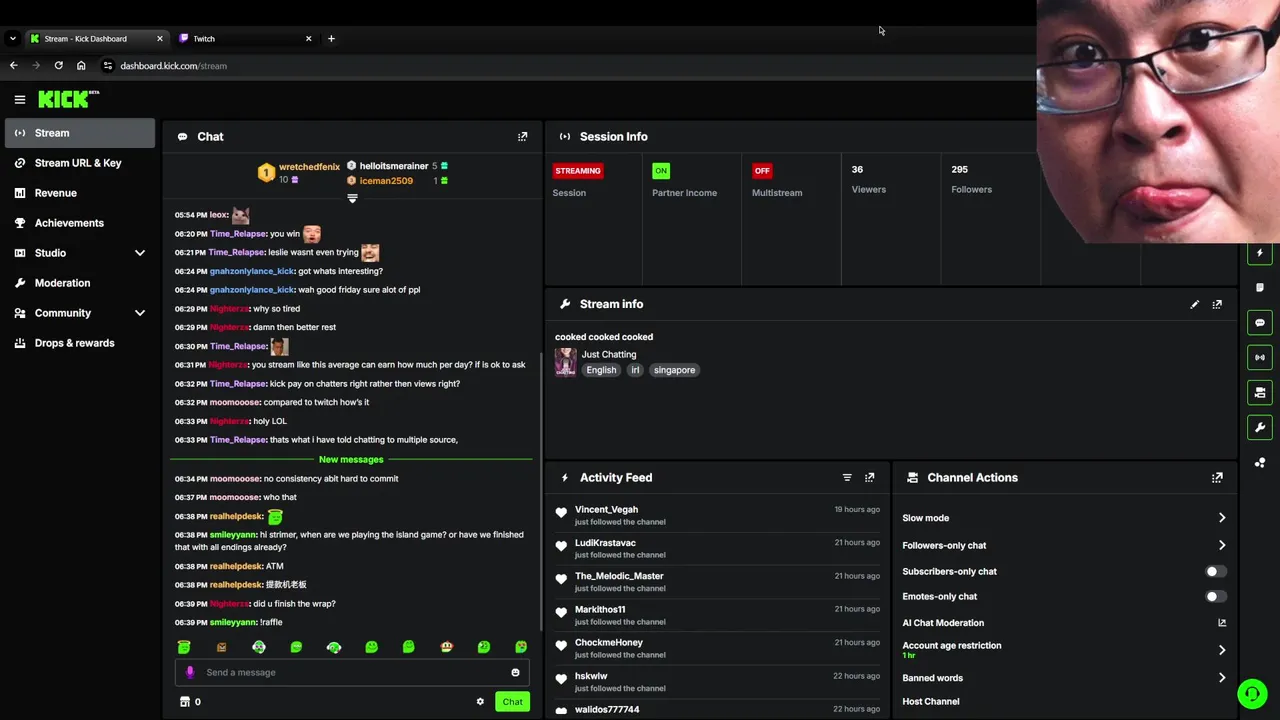This screenshot has height=720, width=1280.
Task: Pop out the Channel Actions panel
Action: pos(1217,478)
